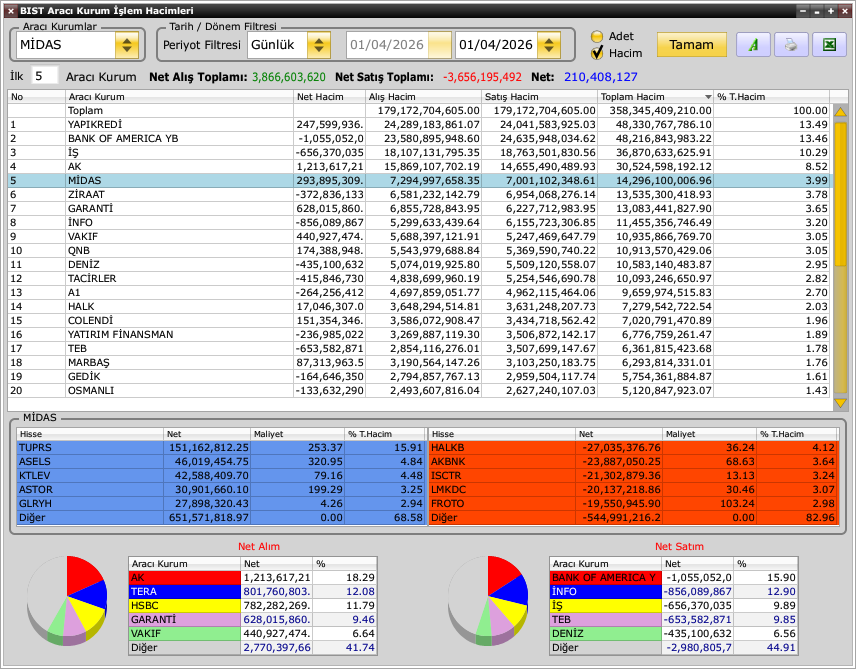
Task: Click the red BANK OF AMERICA legend entry
Action: click(x=605, y=578)
